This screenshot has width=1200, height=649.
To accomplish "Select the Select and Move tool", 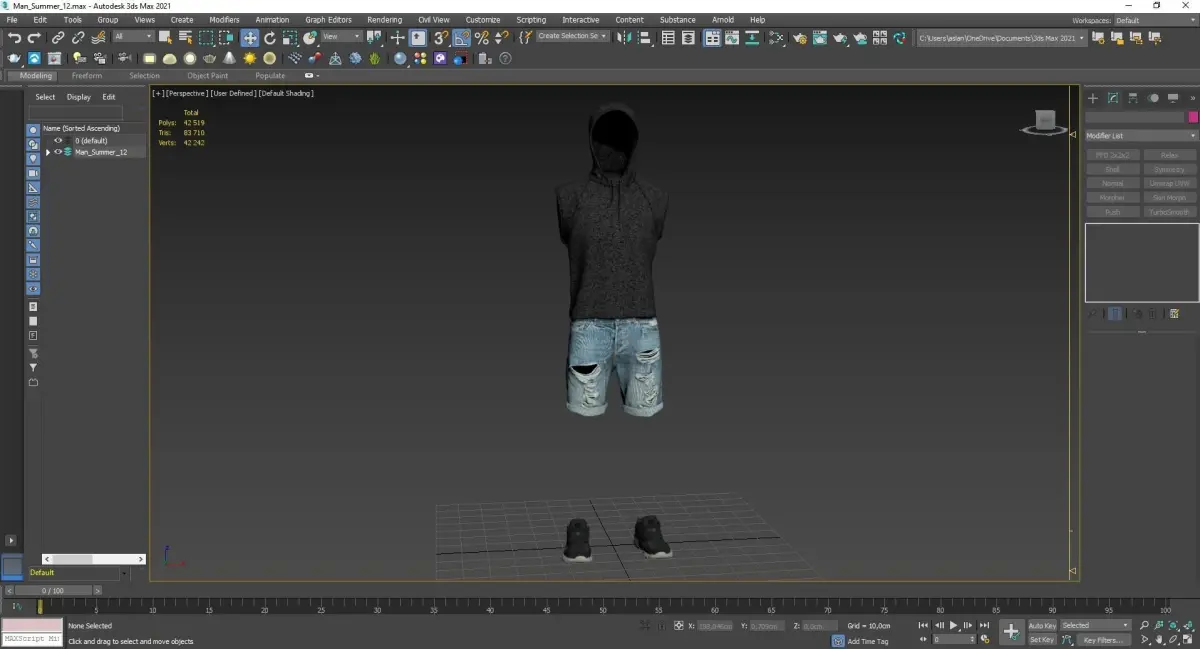I will tap(249, 38).
